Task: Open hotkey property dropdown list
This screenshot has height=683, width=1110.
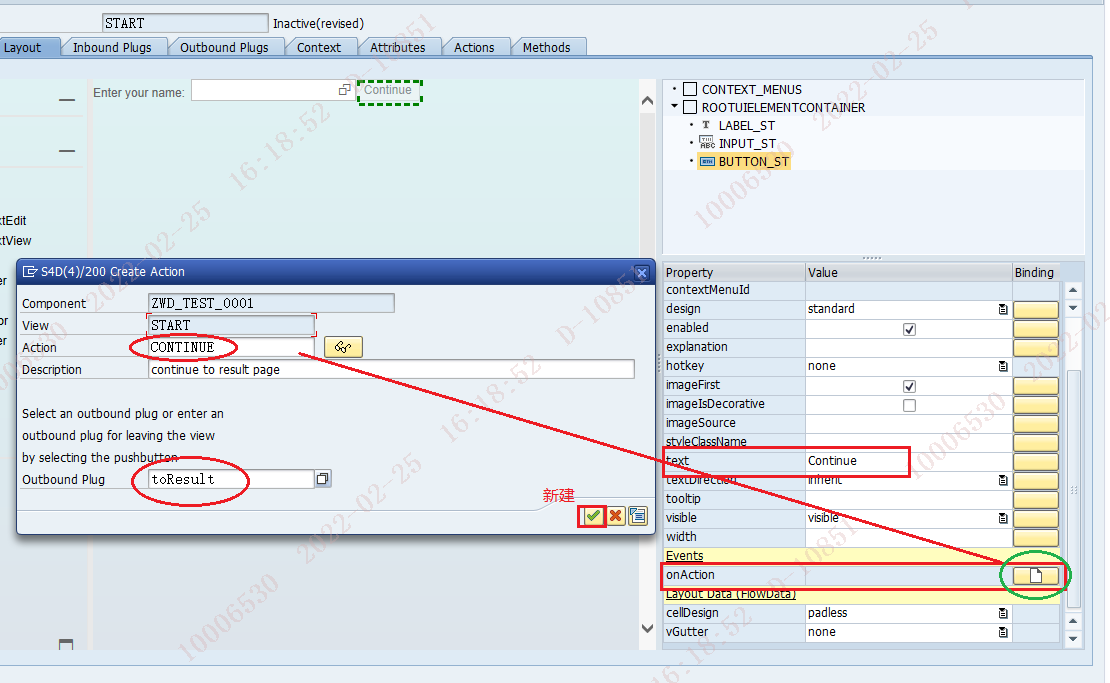Action: coord(1003,366)
